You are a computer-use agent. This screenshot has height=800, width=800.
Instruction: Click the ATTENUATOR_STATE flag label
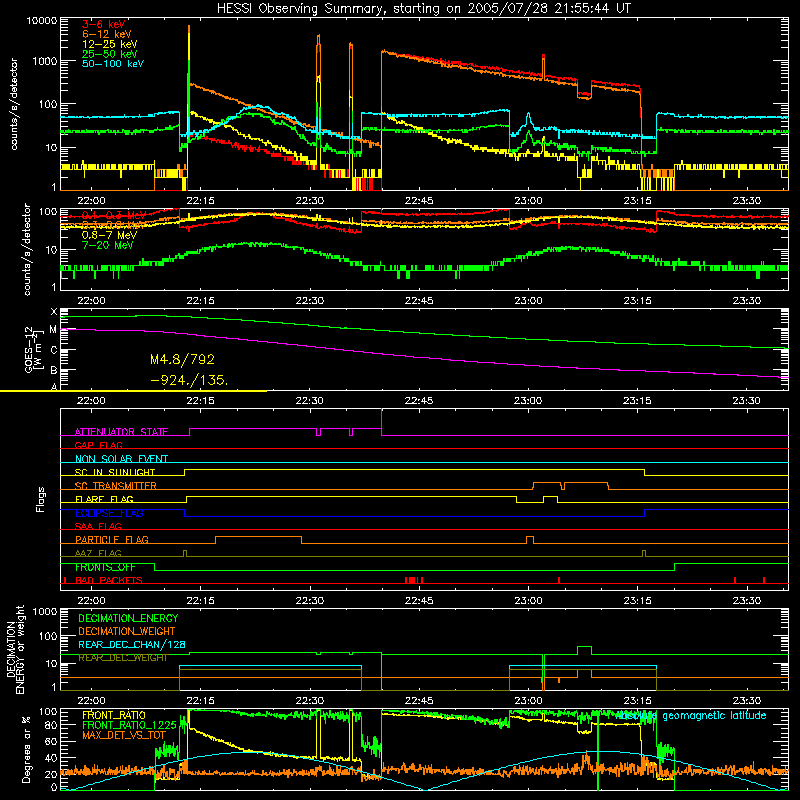pos(121,432)
